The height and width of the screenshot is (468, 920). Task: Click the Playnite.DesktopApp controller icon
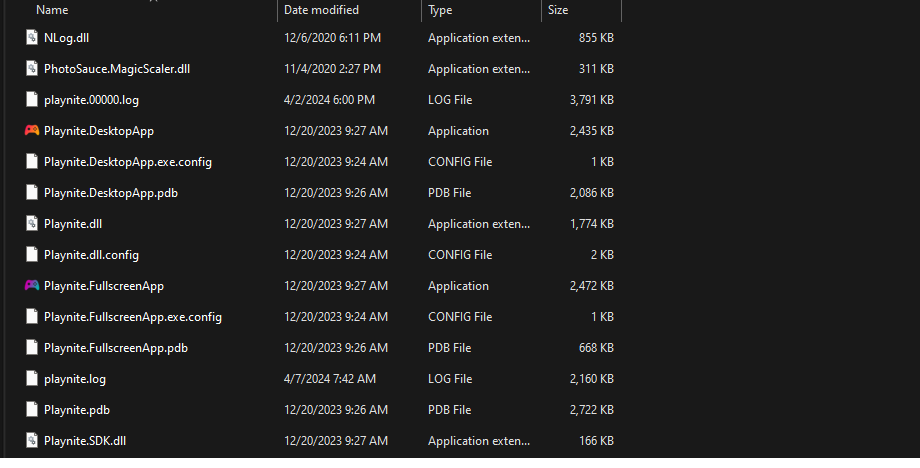[31, 131]
